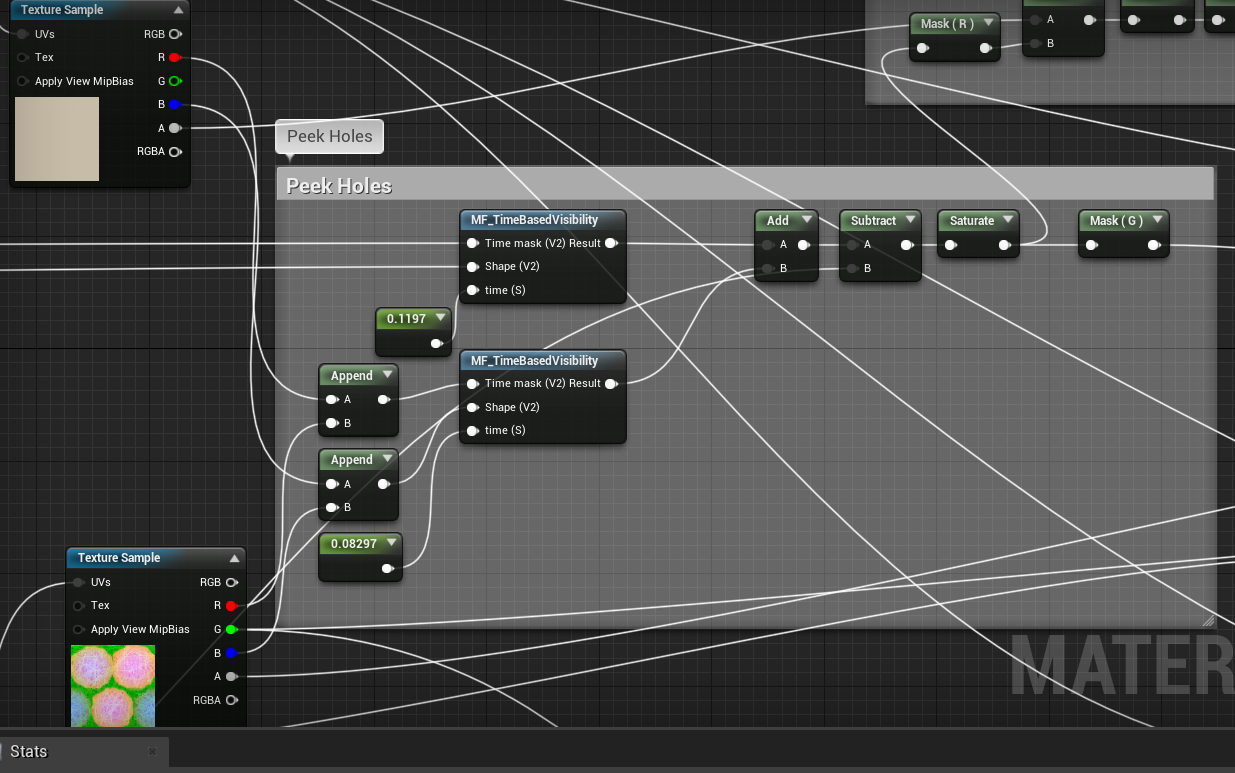The width and height of the screenshot is (1235, 773).
Task: Click the B input pin on Subtract node
Action: coord(851,268)
